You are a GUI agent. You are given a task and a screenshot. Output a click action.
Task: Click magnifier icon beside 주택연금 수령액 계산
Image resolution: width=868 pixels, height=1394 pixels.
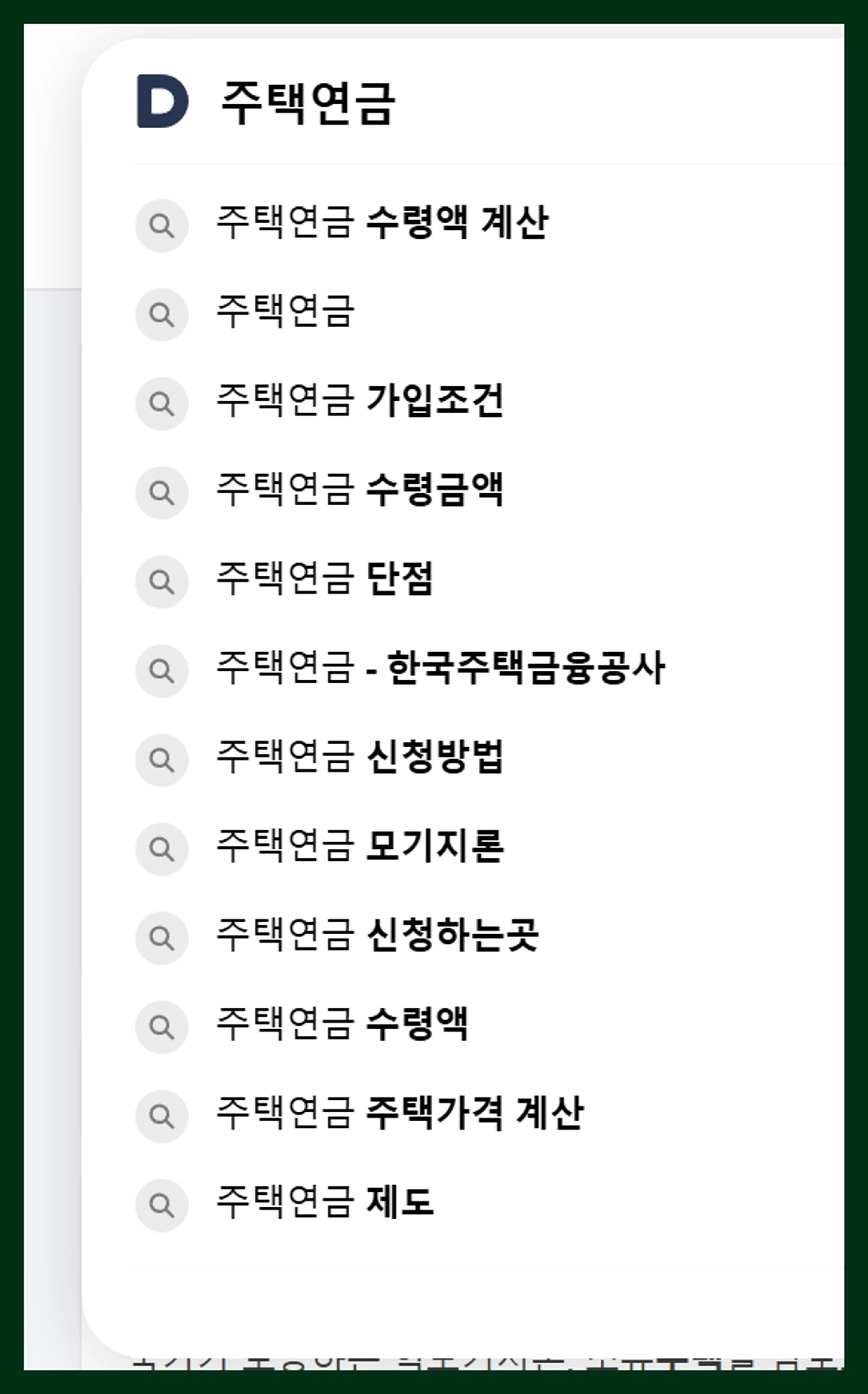pyautogui.click(x=162, y=226)
